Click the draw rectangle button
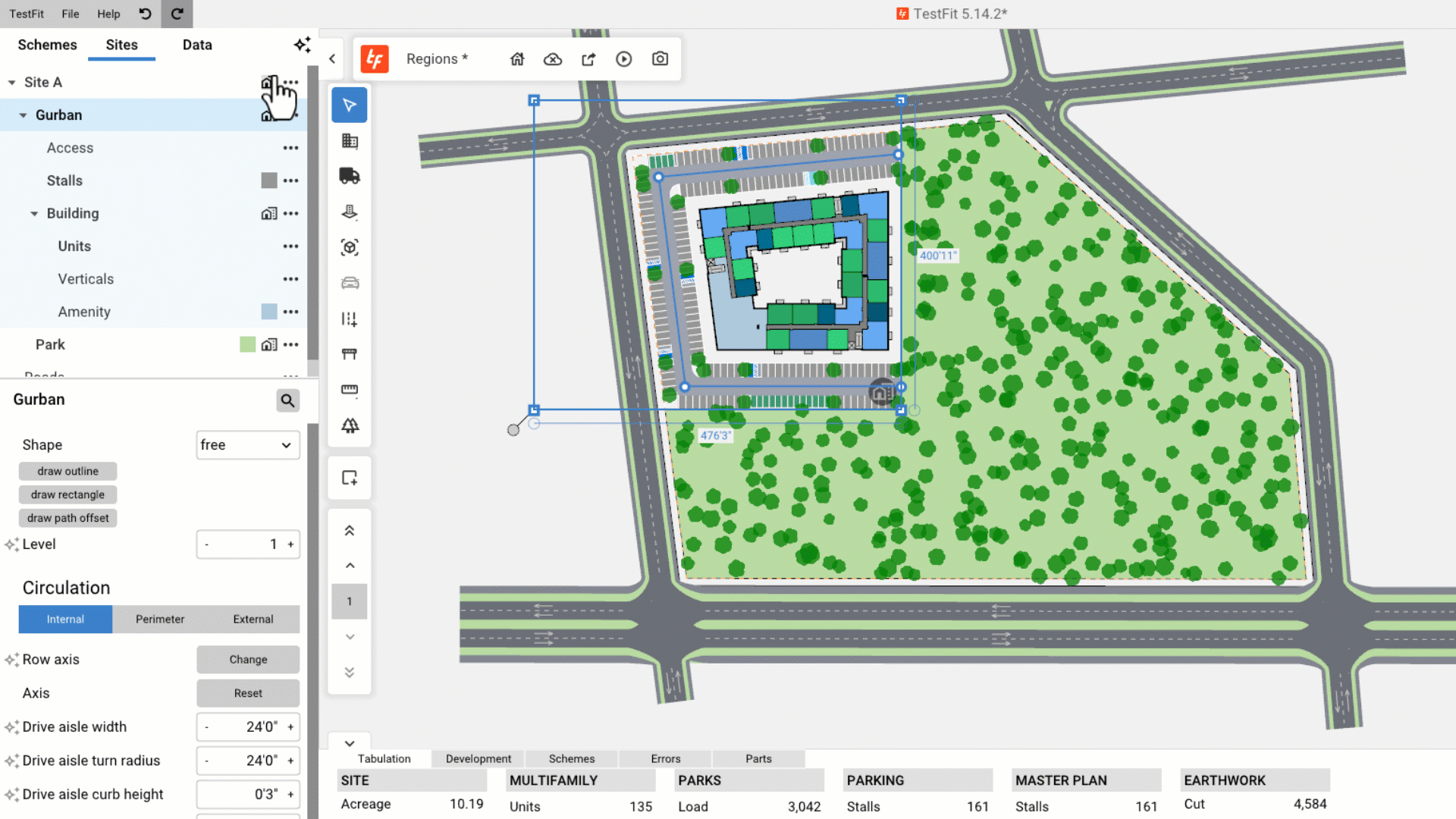 [67, 494]
